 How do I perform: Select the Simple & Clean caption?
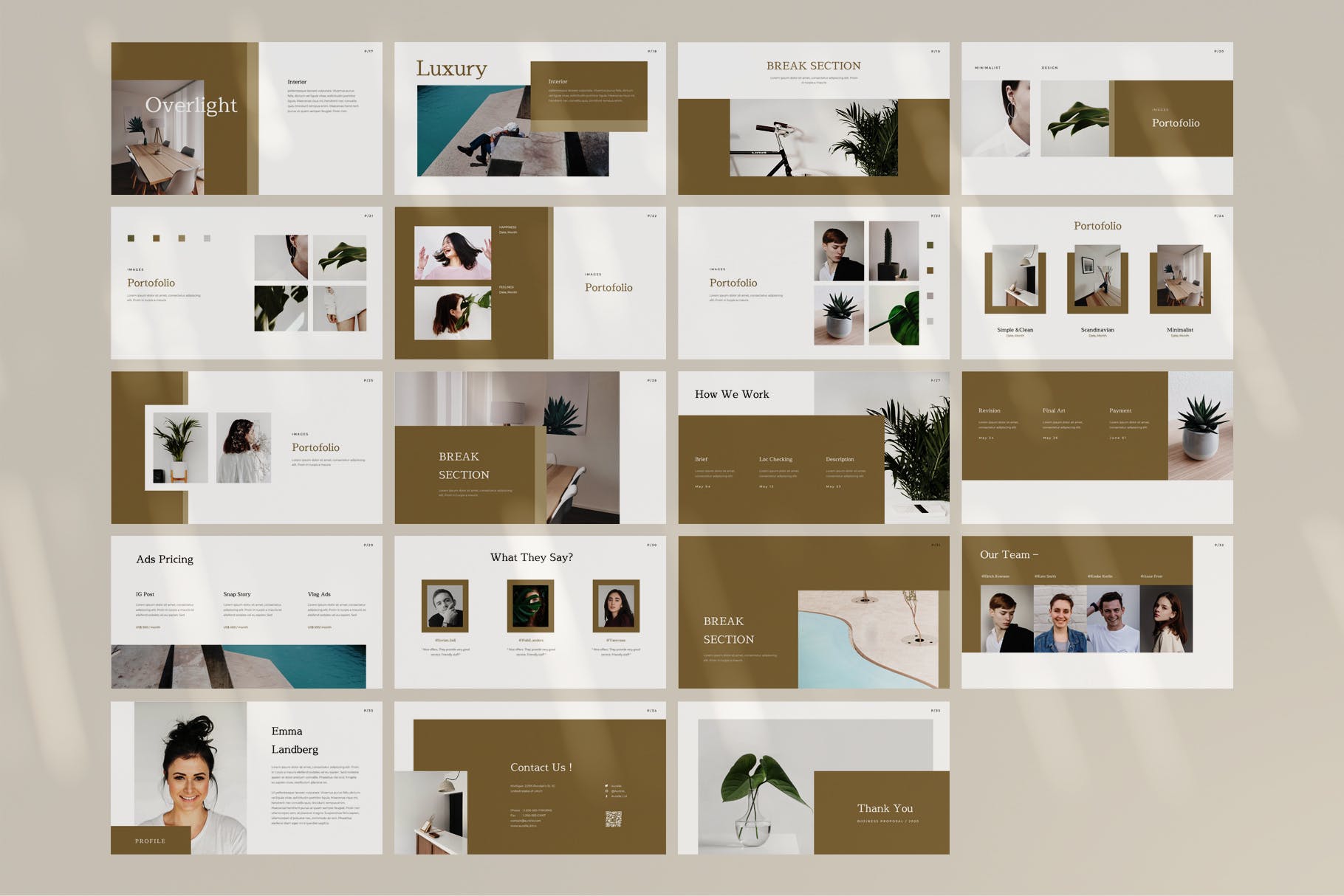(1015, 330)
